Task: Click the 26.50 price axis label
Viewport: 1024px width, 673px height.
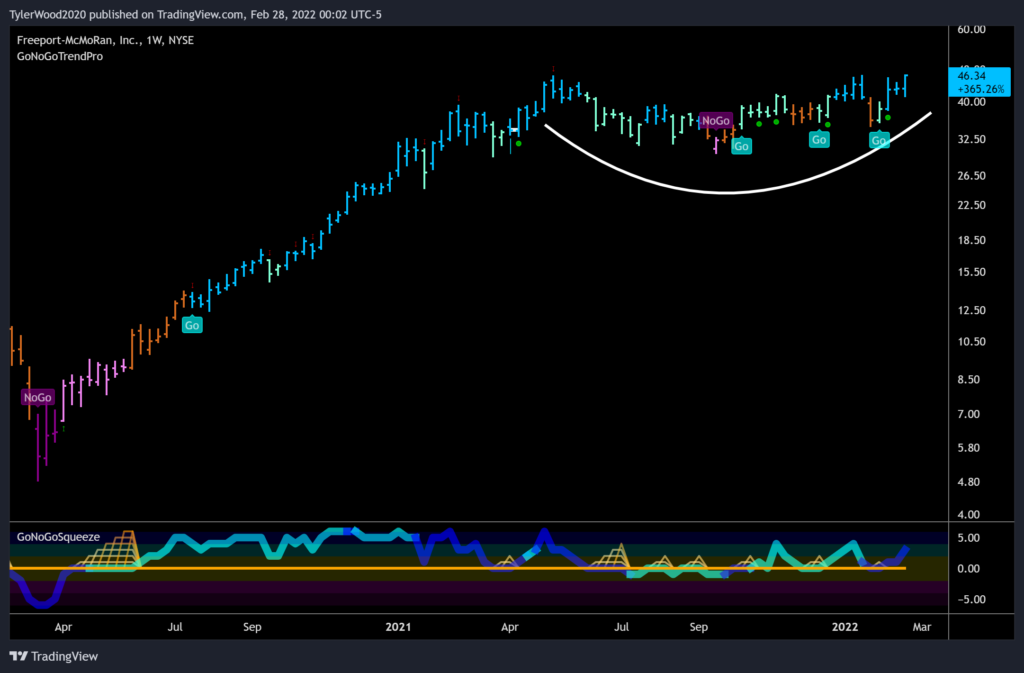Action: pos(971,176)
